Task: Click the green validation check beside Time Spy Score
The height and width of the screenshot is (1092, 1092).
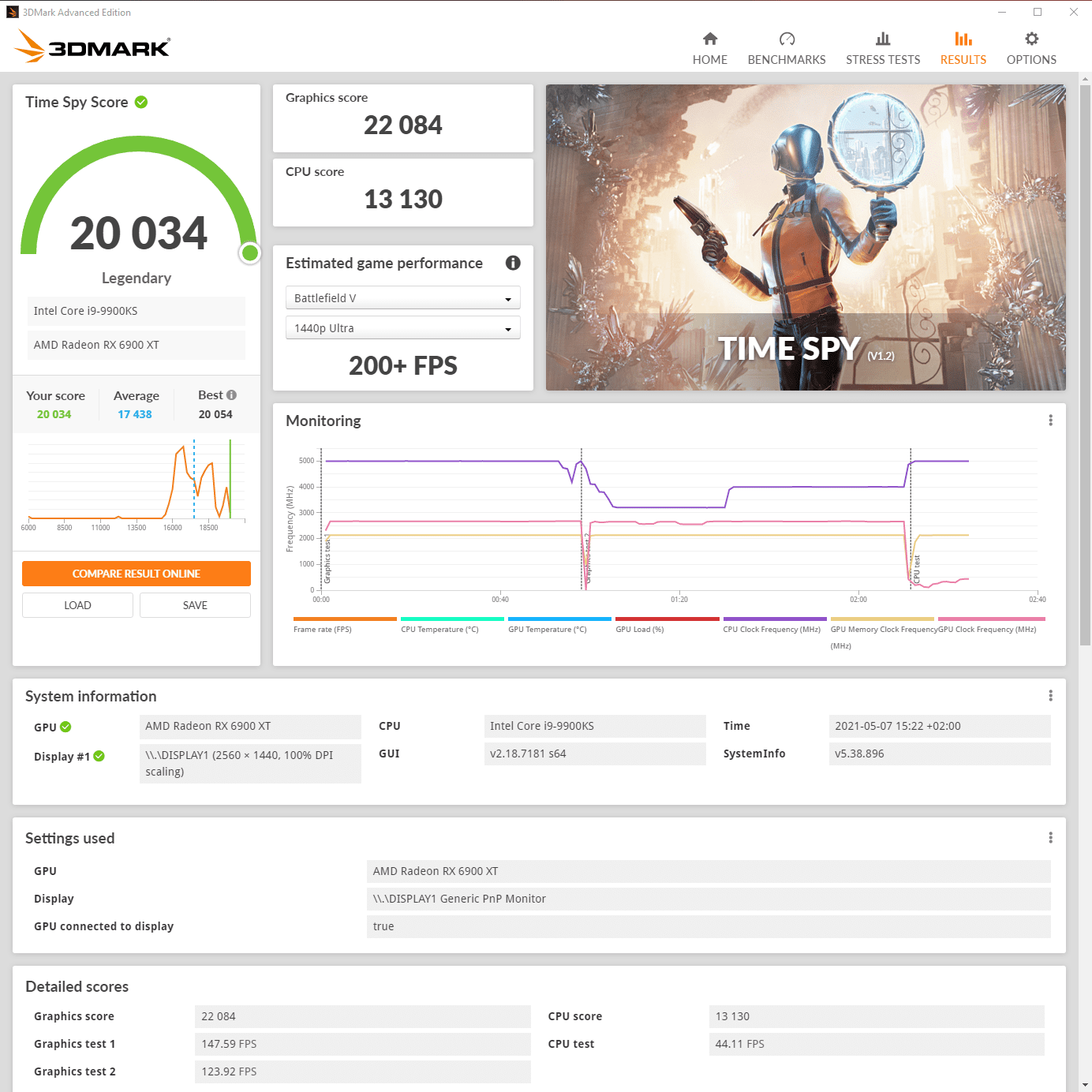Action: [x=141, y=102]
